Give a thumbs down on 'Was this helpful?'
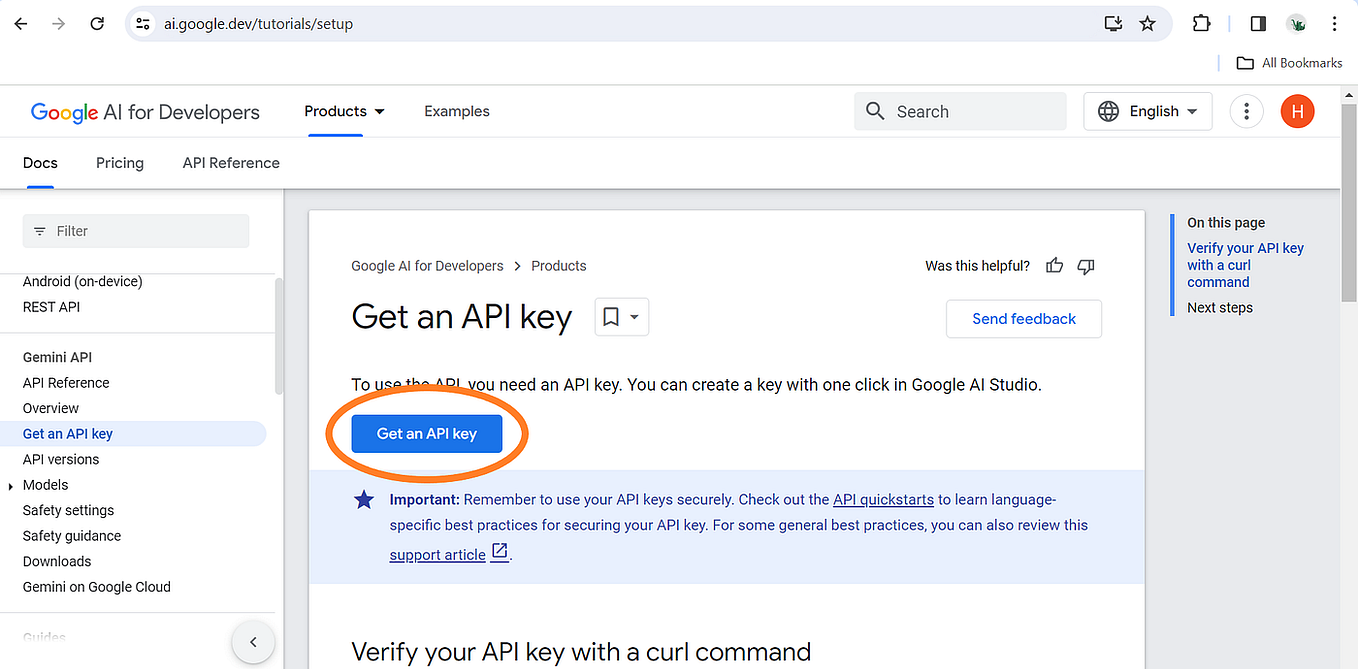The image size is (1358, 669). 1086,265
